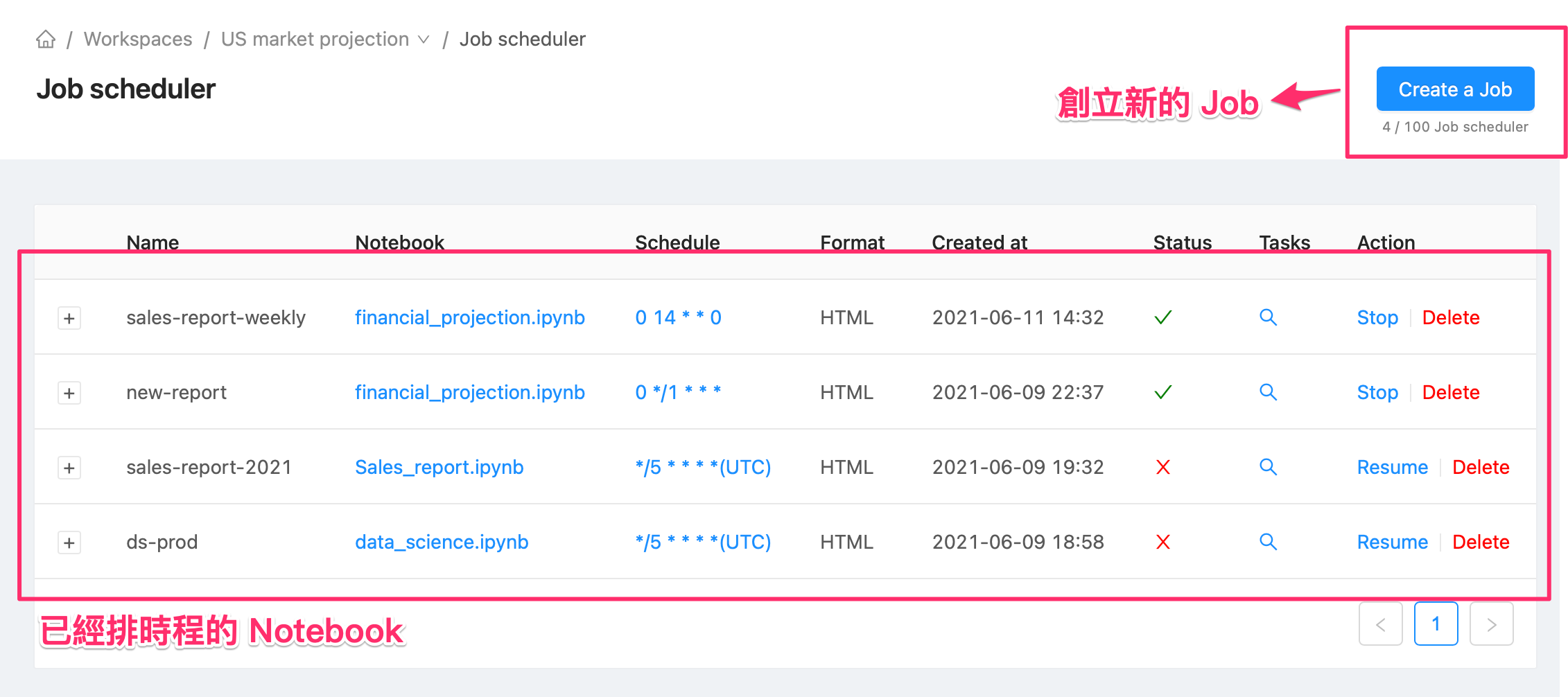Click page 1 in pagination
Image resolution: width=1568 pixels, height=697 pixels.
[x=1436, y=624]
